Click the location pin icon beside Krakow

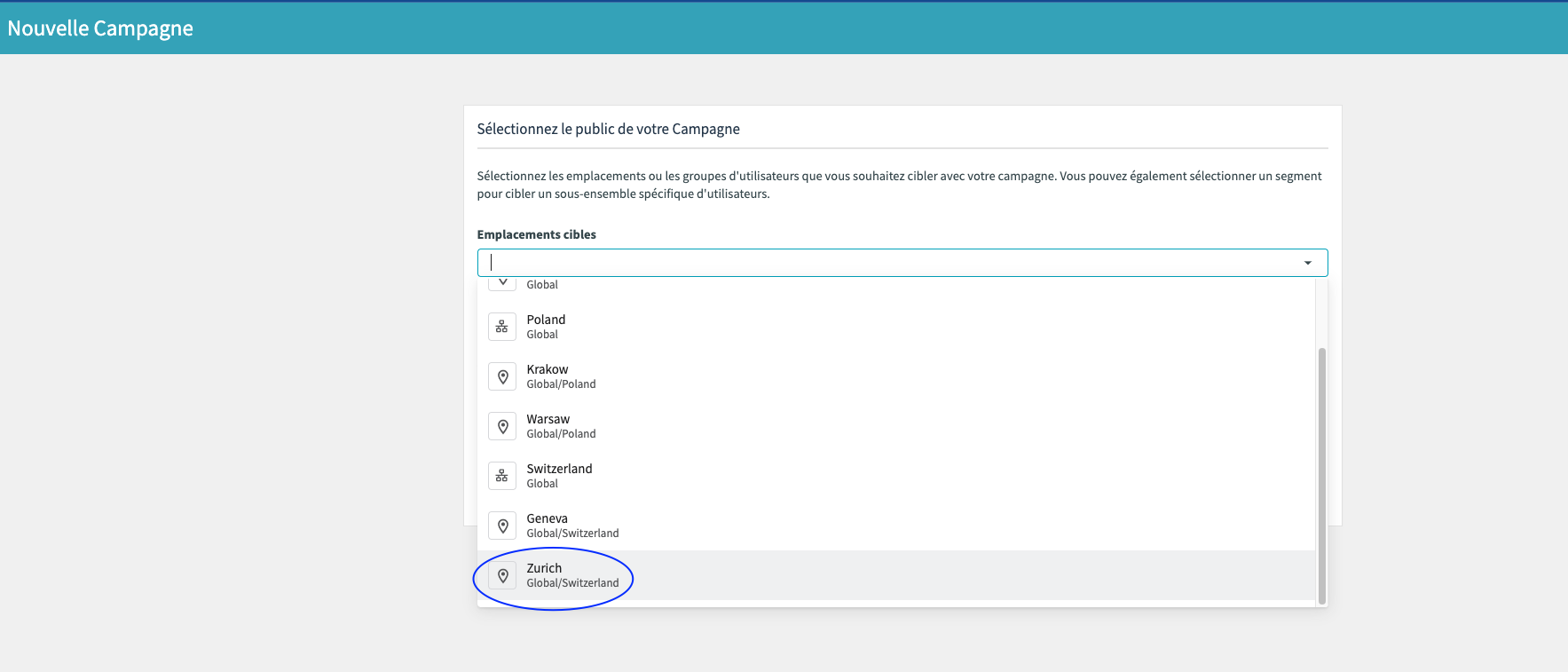pyautogui.click(x=502, y=376)
